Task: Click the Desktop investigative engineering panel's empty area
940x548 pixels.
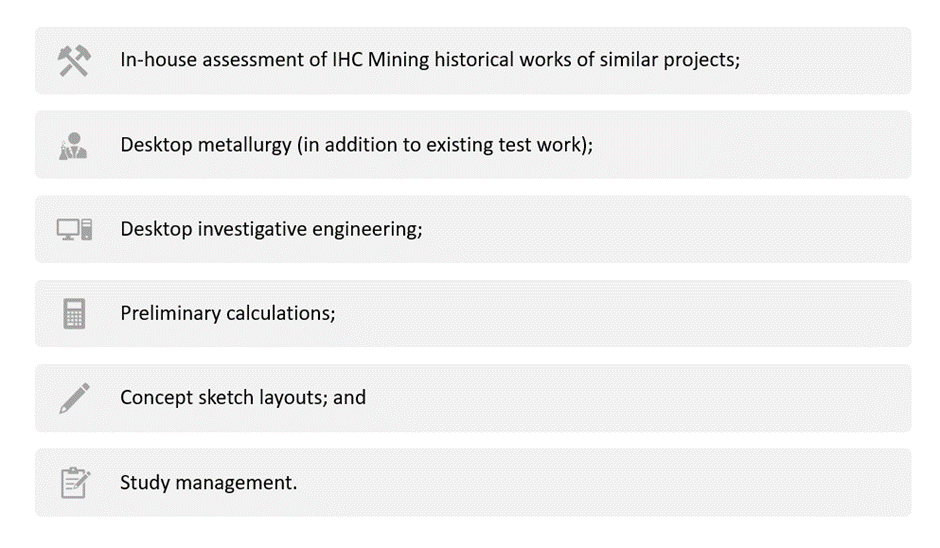Action: [665, 229]
